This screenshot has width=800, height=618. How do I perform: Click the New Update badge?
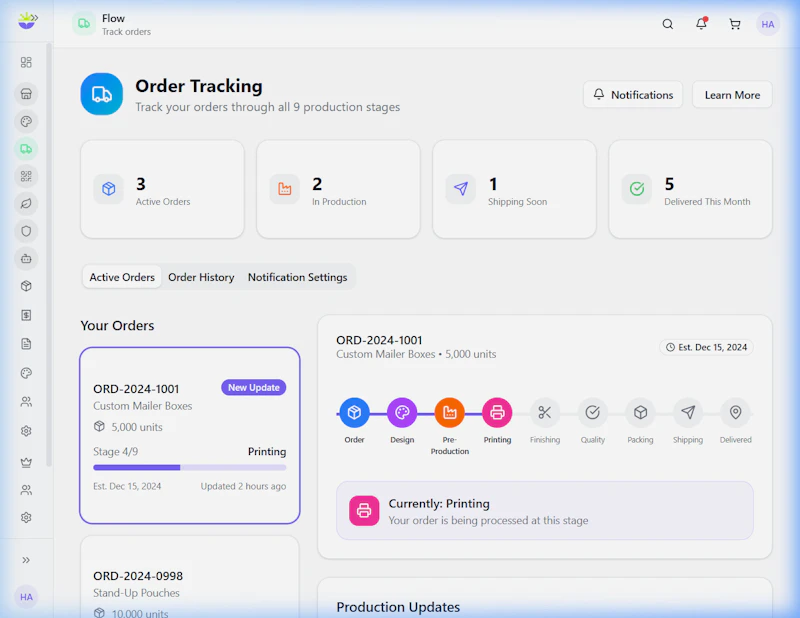(254, 387)
